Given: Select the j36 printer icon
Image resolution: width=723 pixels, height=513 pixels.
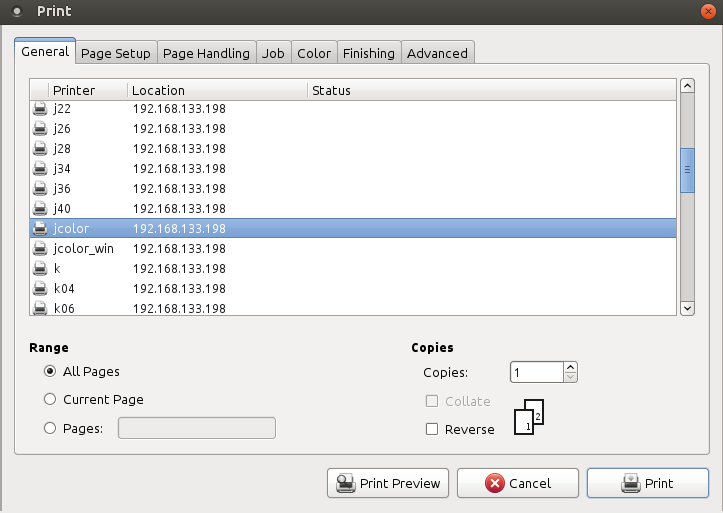Looking at the screenshot, I should point(40,189).
